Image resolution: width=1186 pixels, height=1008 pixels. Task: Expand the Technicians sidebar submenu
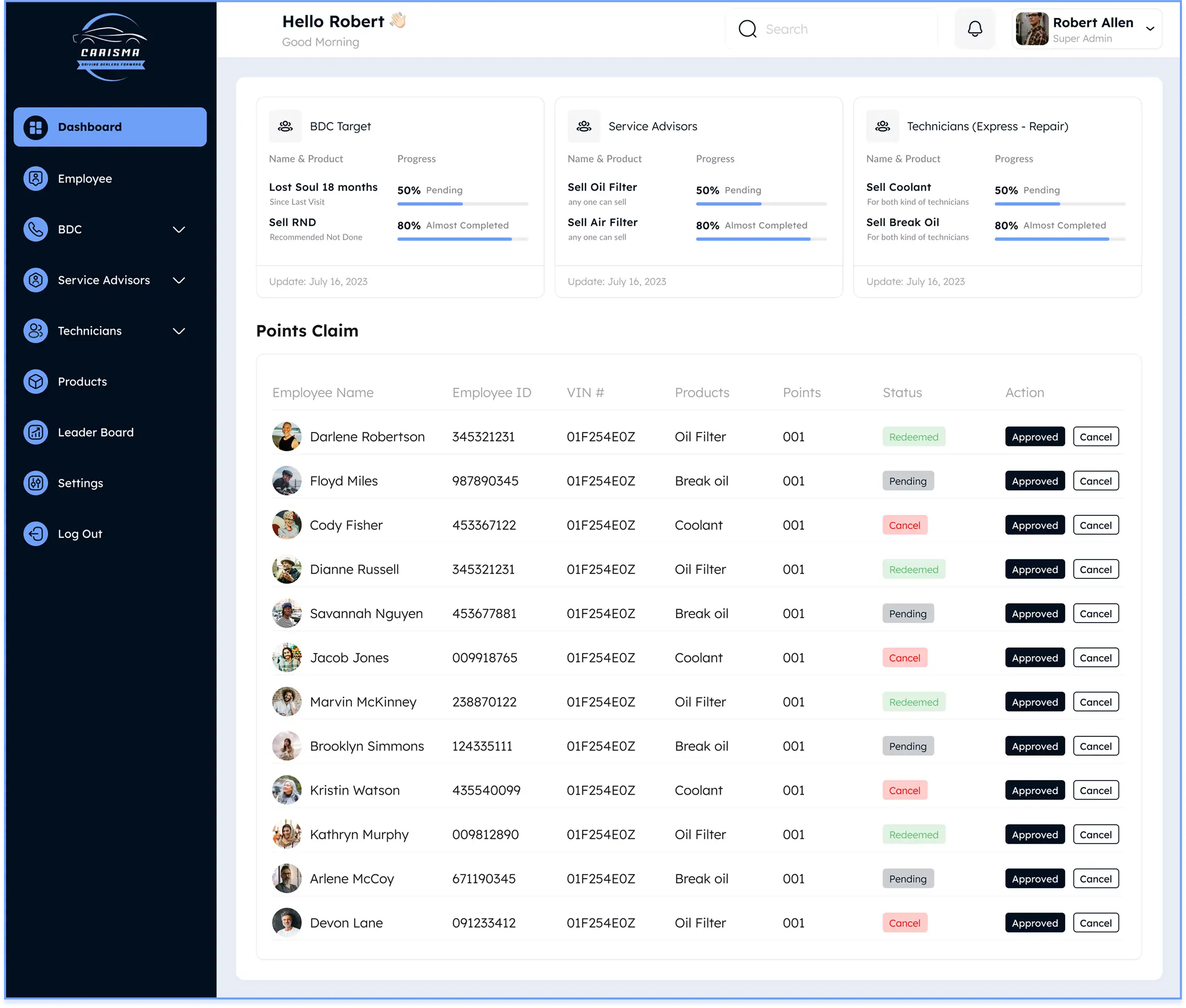point(179,332)
